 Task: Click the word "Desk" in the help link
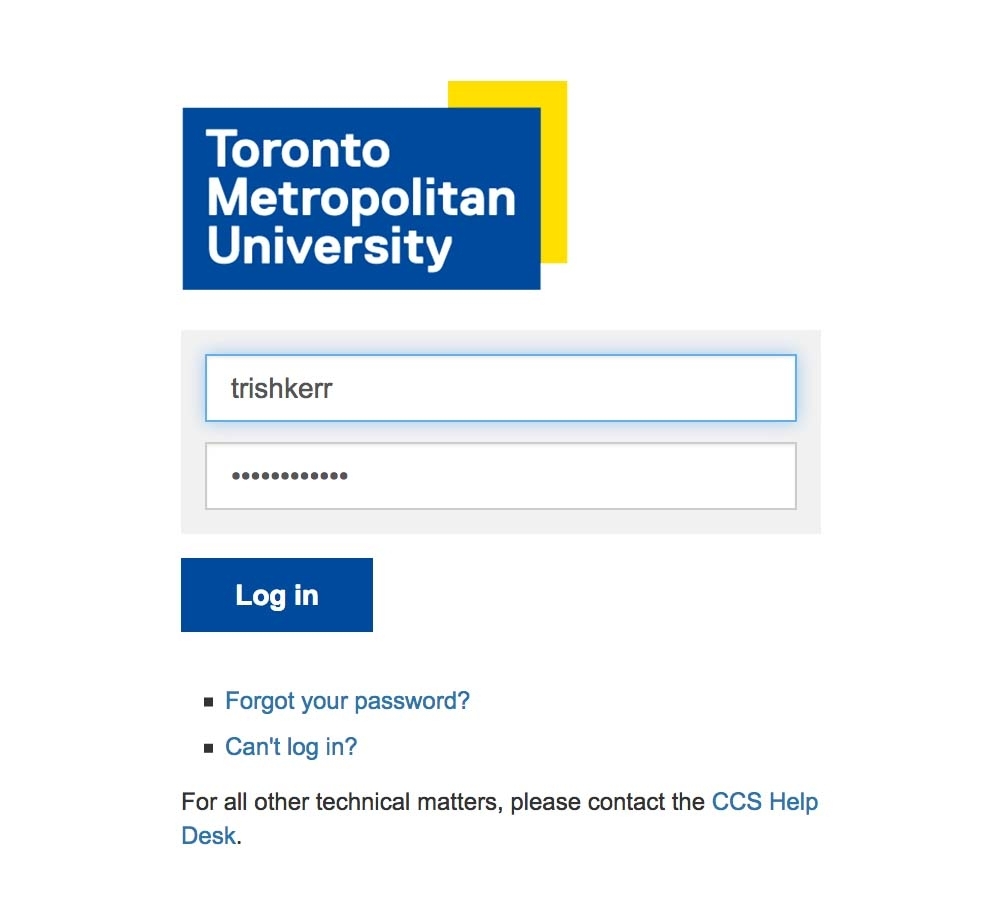[208, 835]
